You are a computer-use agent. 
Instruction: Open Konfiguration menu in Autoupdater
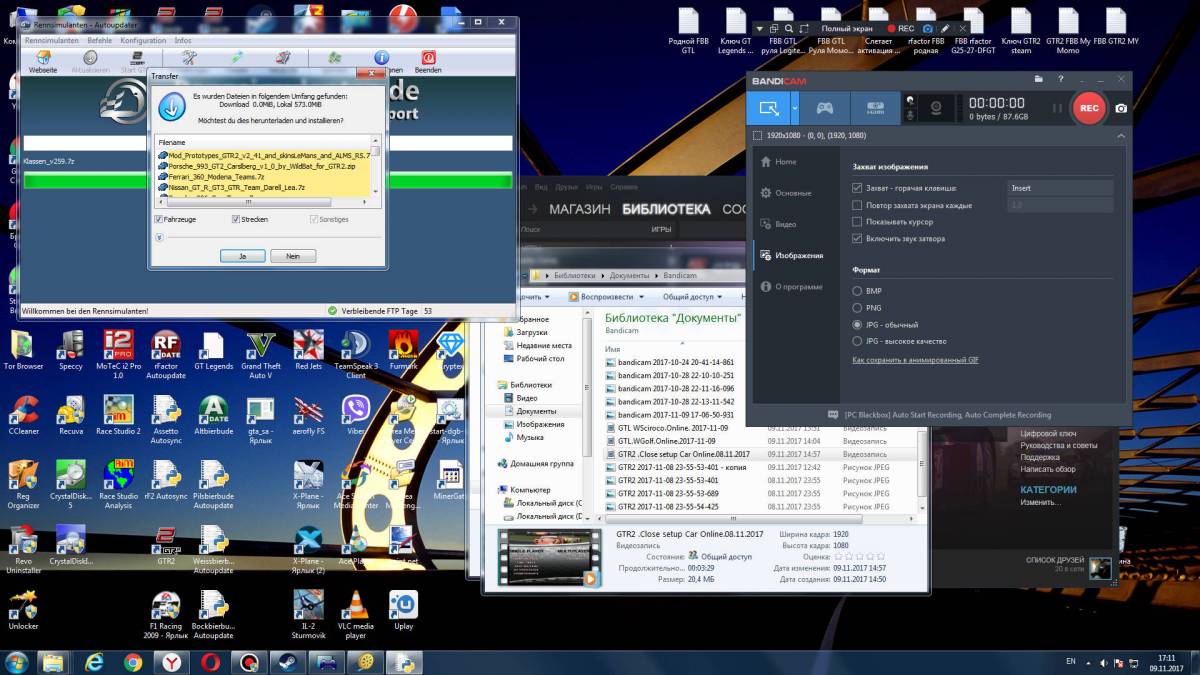143,40
